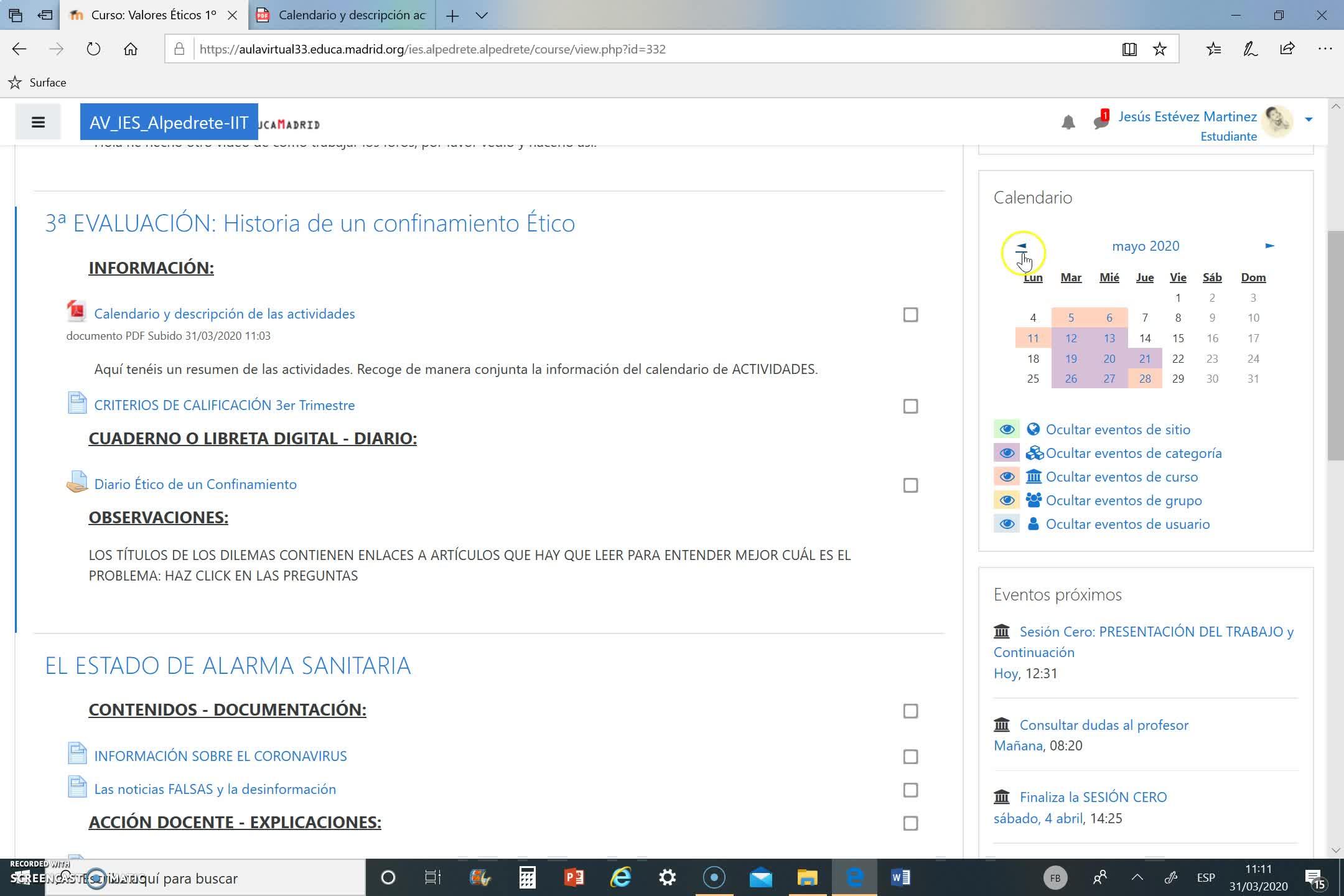The width and height of the screenshot is (1344, 896).
Task: Mark CRITERIOS DE CALIFICACIÓN as complete
Action: click(x=910, y=406)
